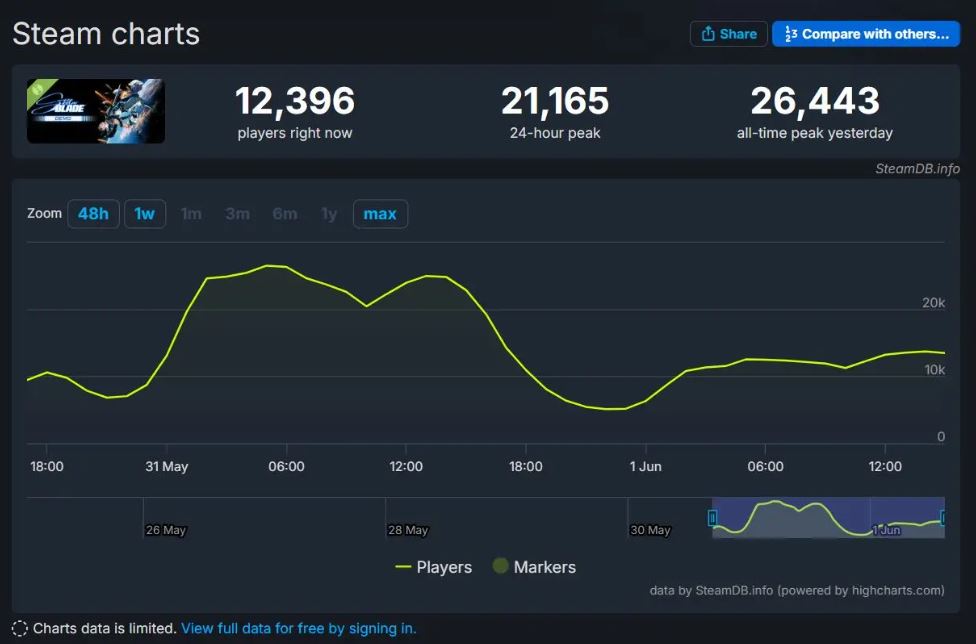Click the highlighted navigator range area
976x644 pixels.
point(828,518)
